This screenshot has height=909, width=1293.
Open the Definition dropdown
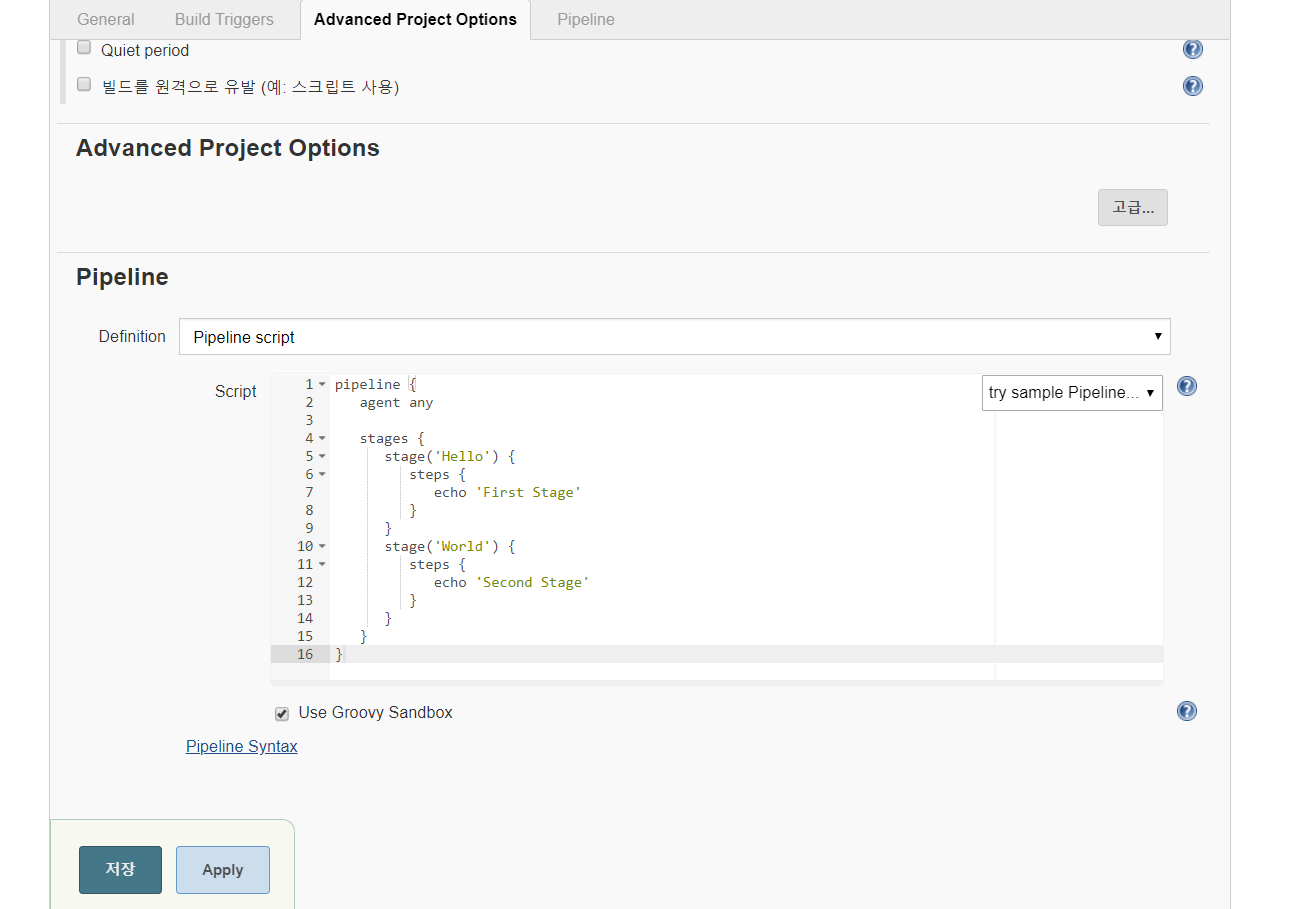point(674,337)
